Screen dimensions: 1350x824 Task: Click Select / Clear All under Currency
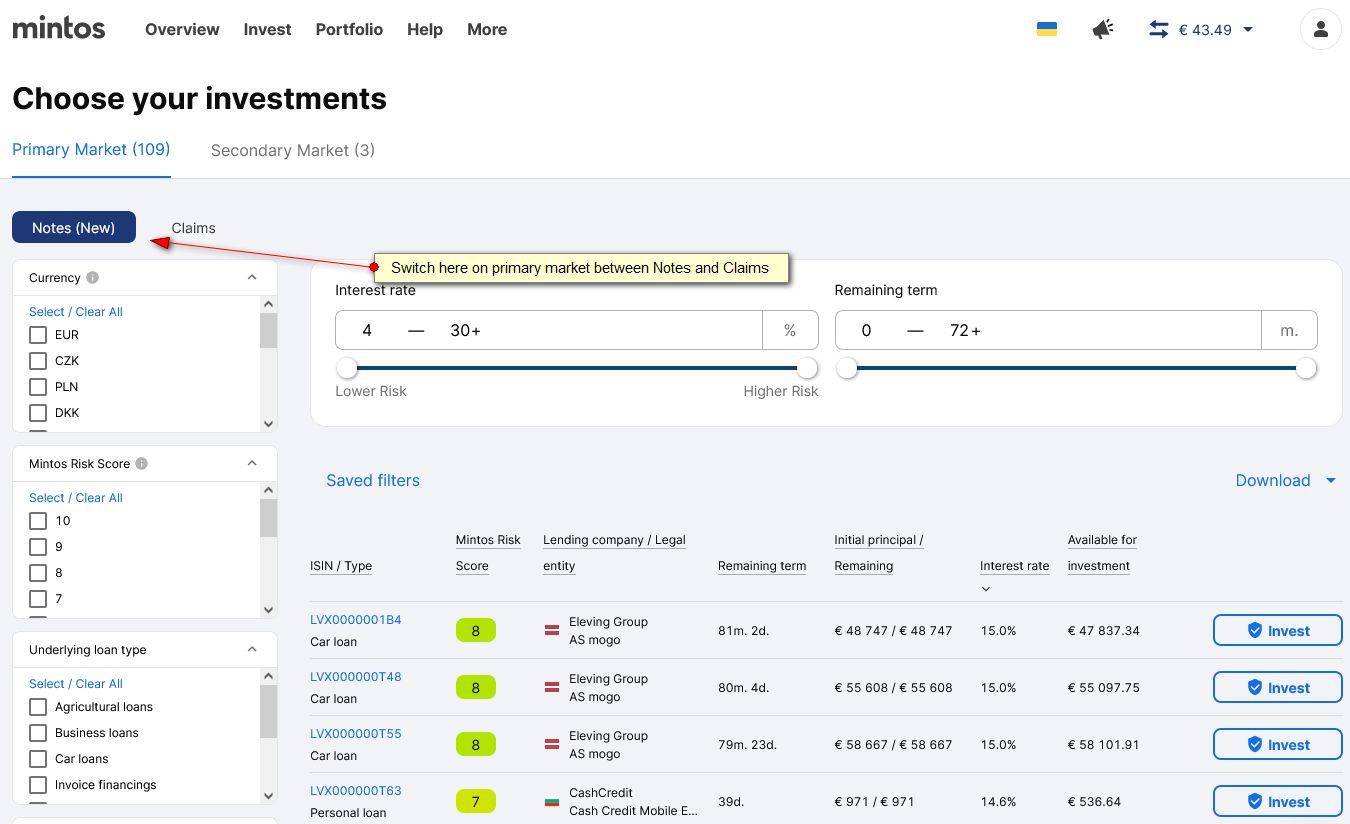click(x=76, y=312)
